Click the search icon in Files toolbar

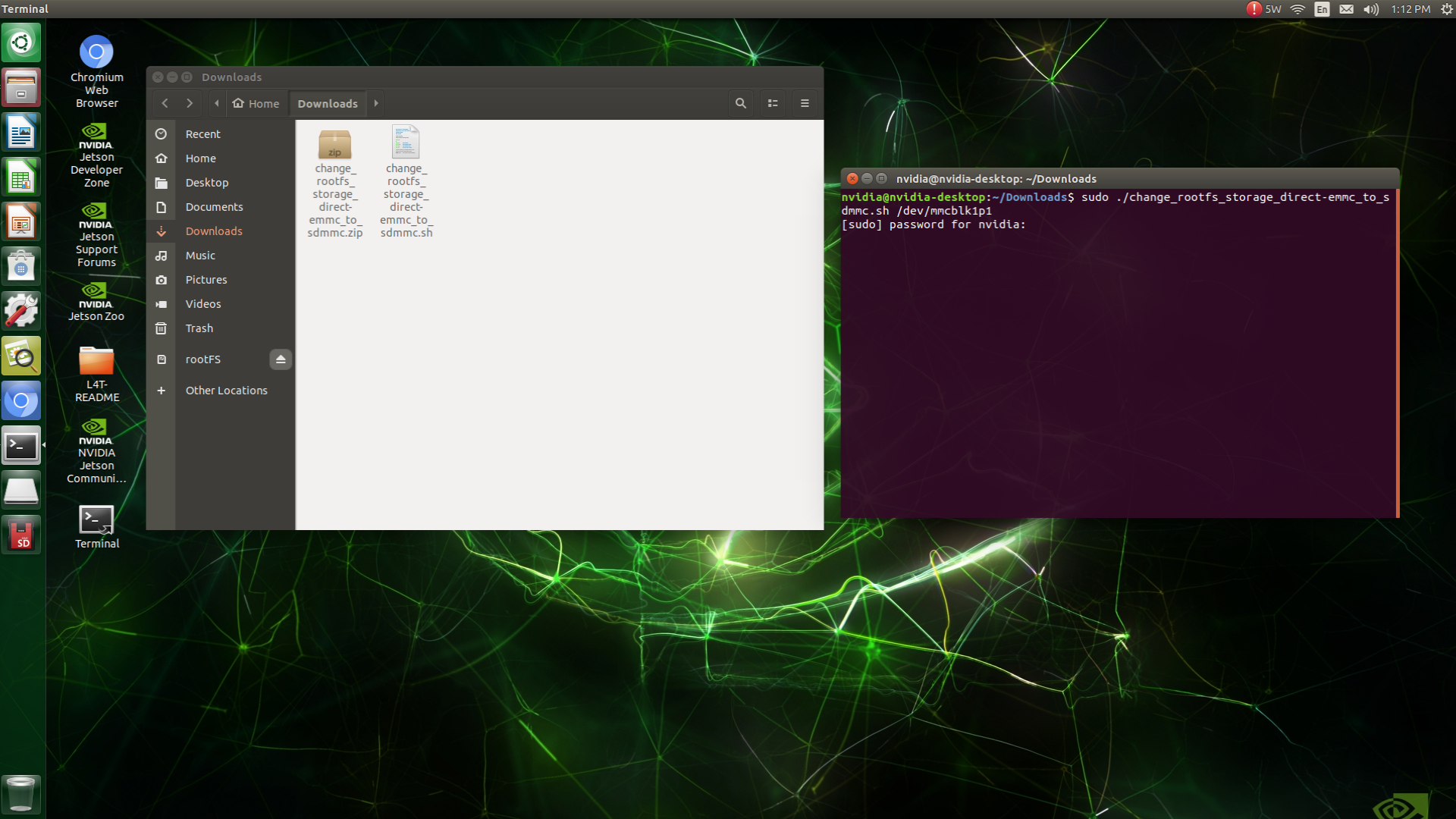pyautogui.click(x=740, y=103)
